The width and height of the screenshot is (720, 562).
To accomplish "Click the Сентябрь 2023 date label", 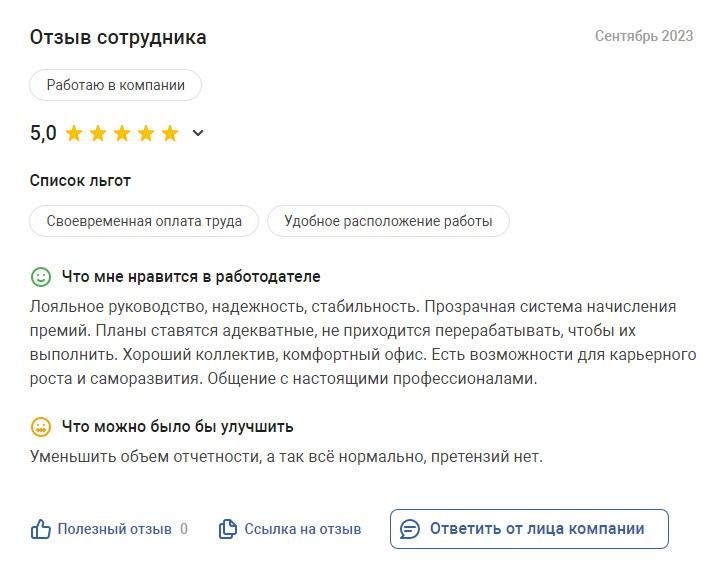I will tap(644, 36).
